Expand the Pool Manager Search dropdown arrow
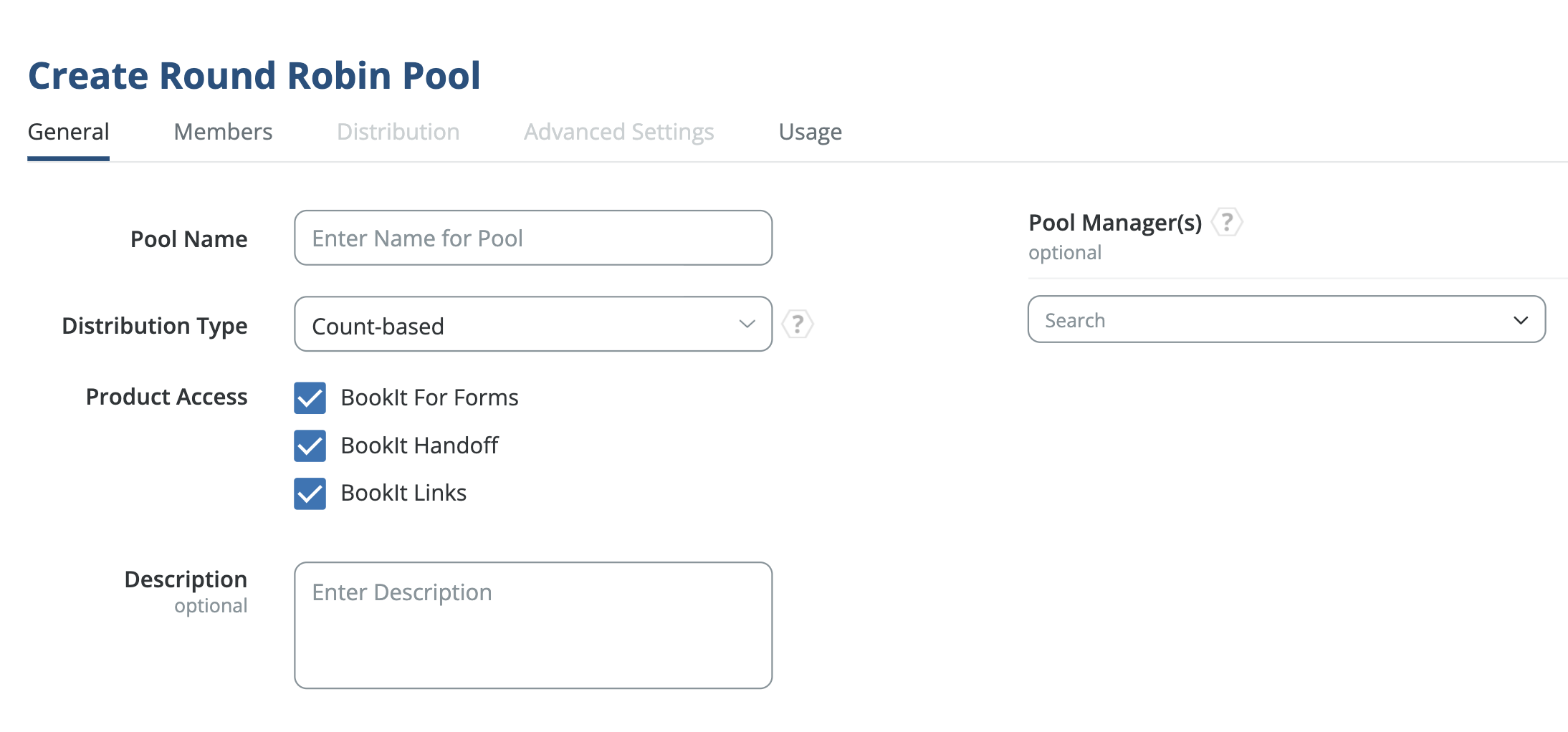The image size is (1568, 732). coord(1520,320)
